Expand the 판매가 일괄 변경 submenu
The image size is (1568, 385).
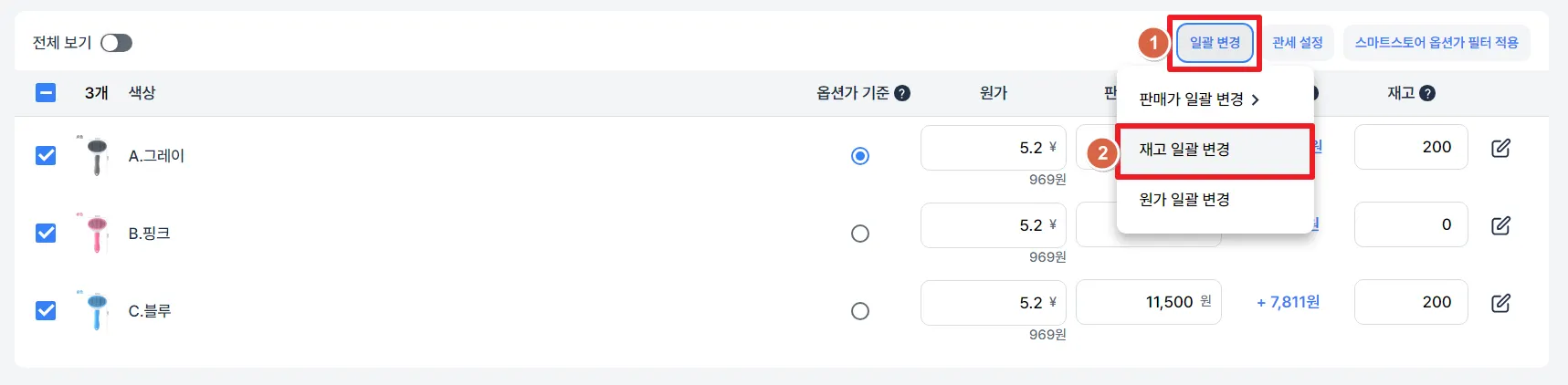1198,99
